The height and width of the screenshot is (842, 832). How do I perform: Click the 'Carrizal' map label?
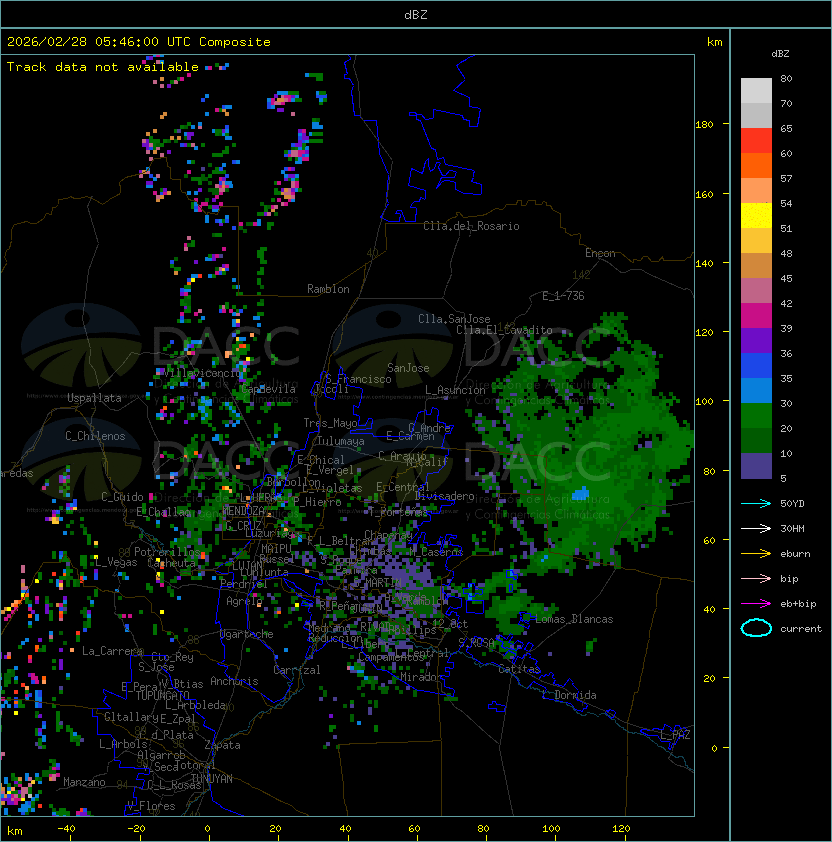pos(297,670)
